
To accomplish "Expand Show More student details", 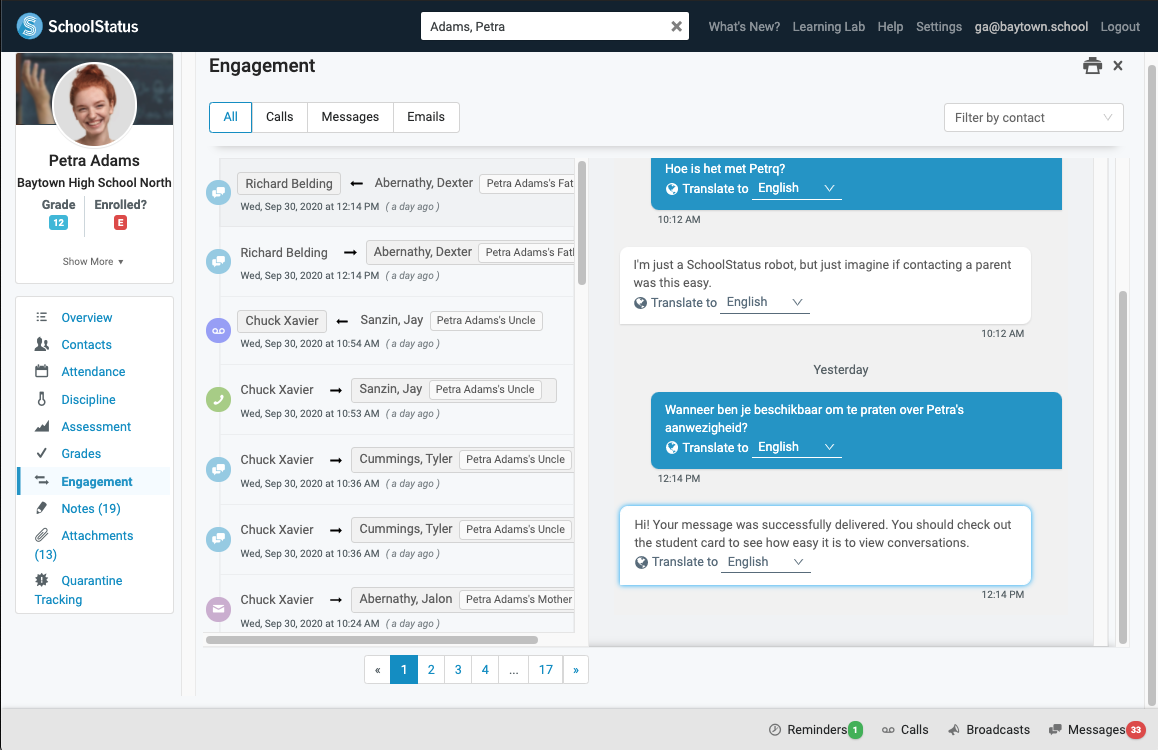I will pyautogui.click(x=93, y=261).
